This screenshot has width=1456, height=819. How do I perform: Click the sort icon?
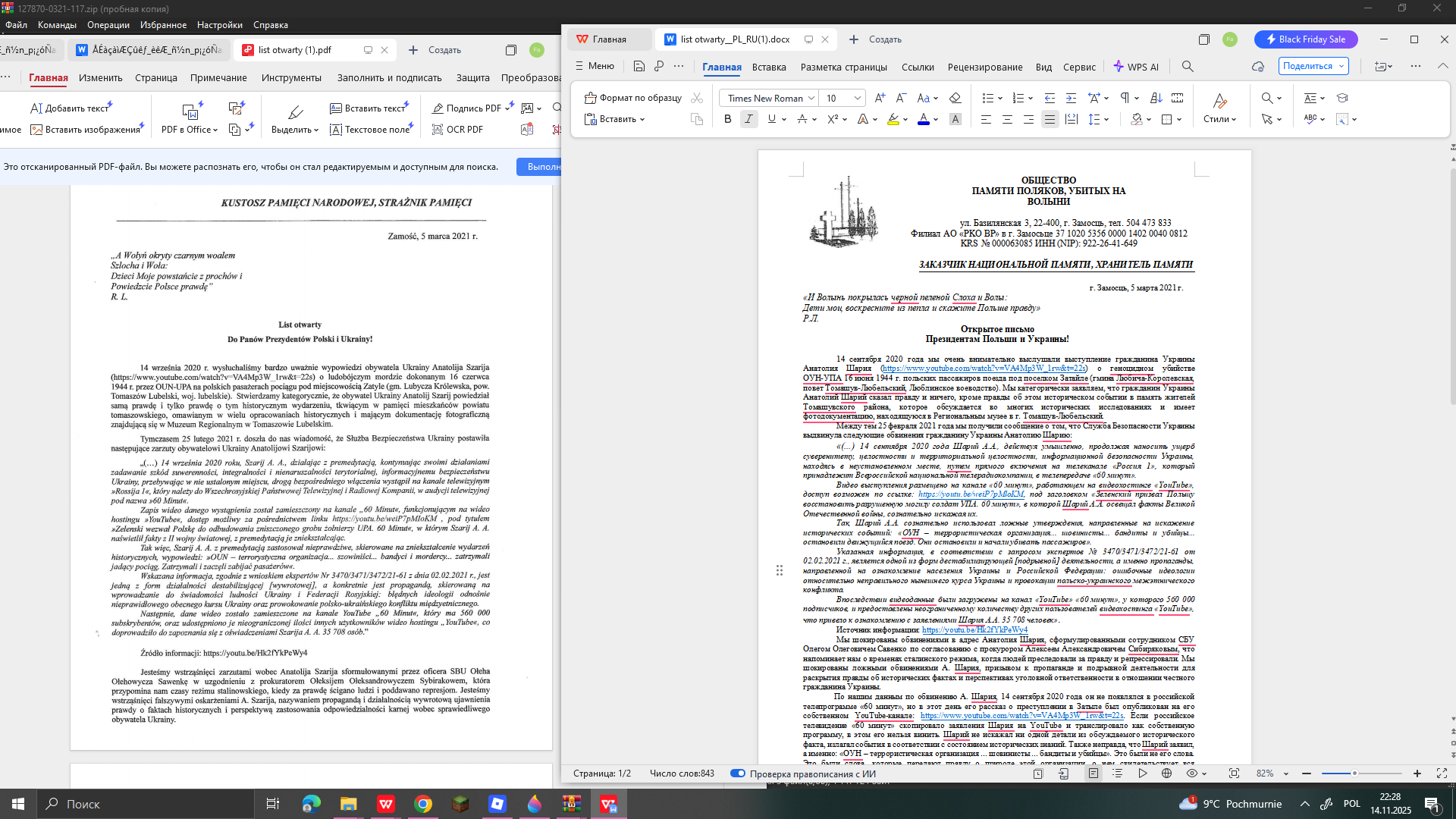point(1156,98)
